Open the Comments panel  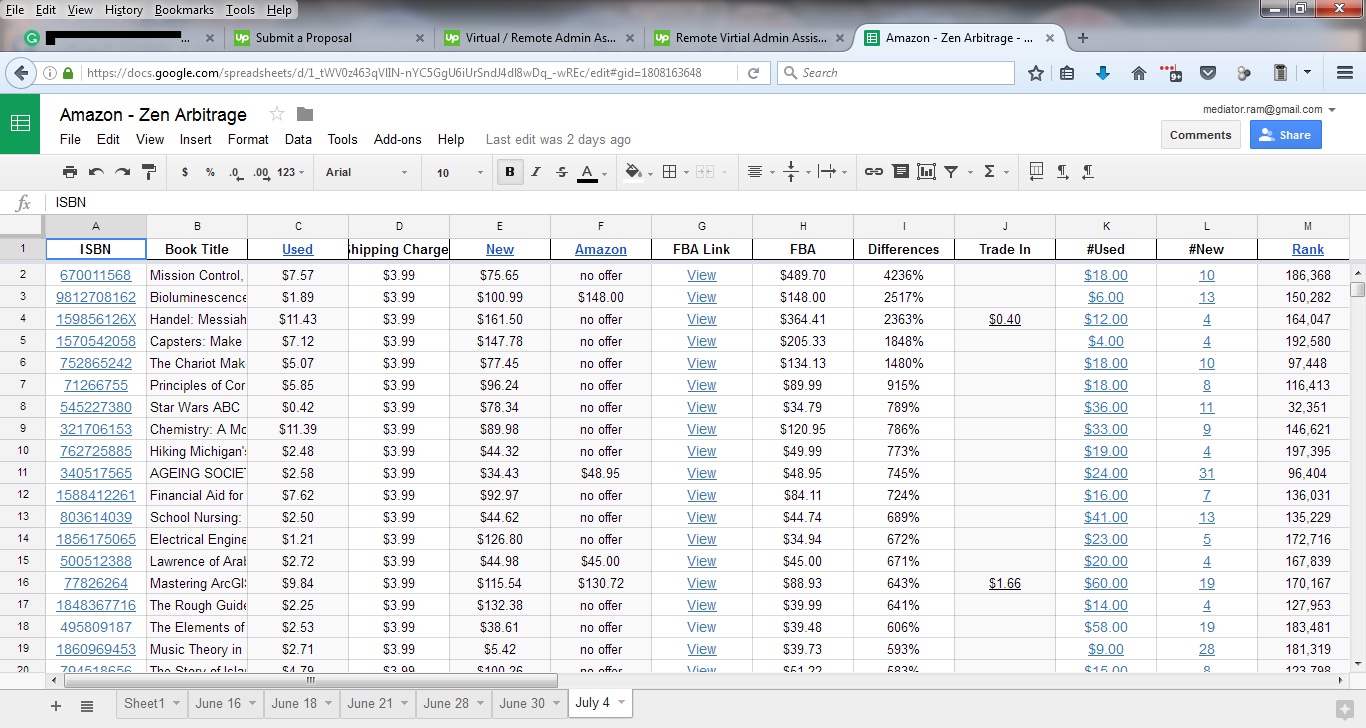point(1200,135)
